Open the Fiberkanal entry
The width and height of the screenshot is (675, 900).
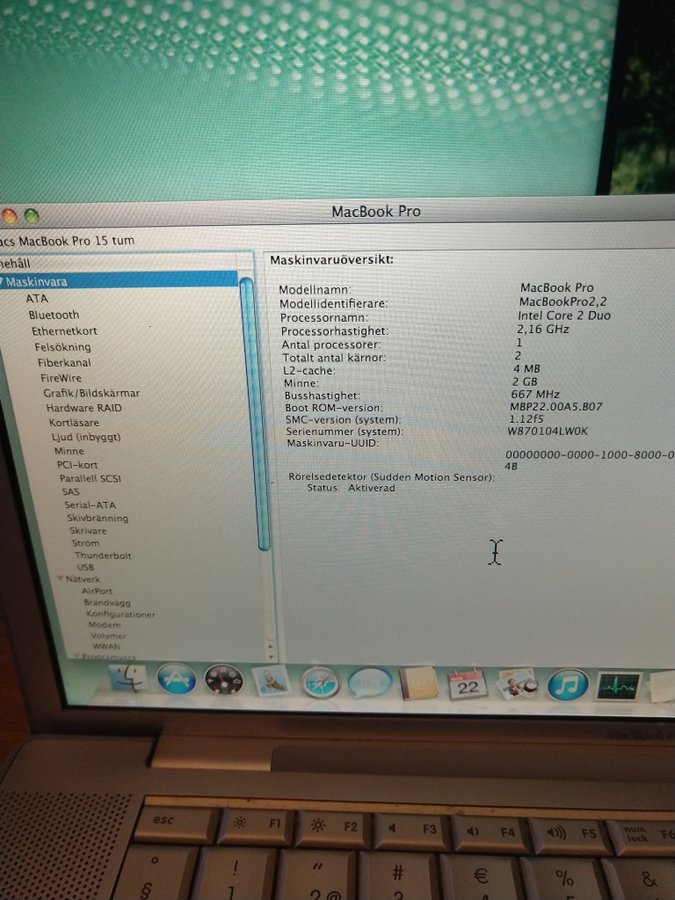64,363
